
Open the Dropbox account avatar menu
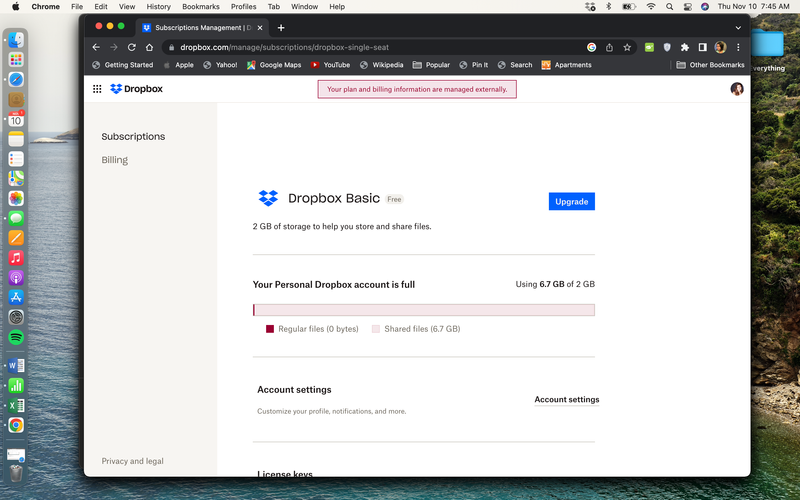[x=737, y=89]
